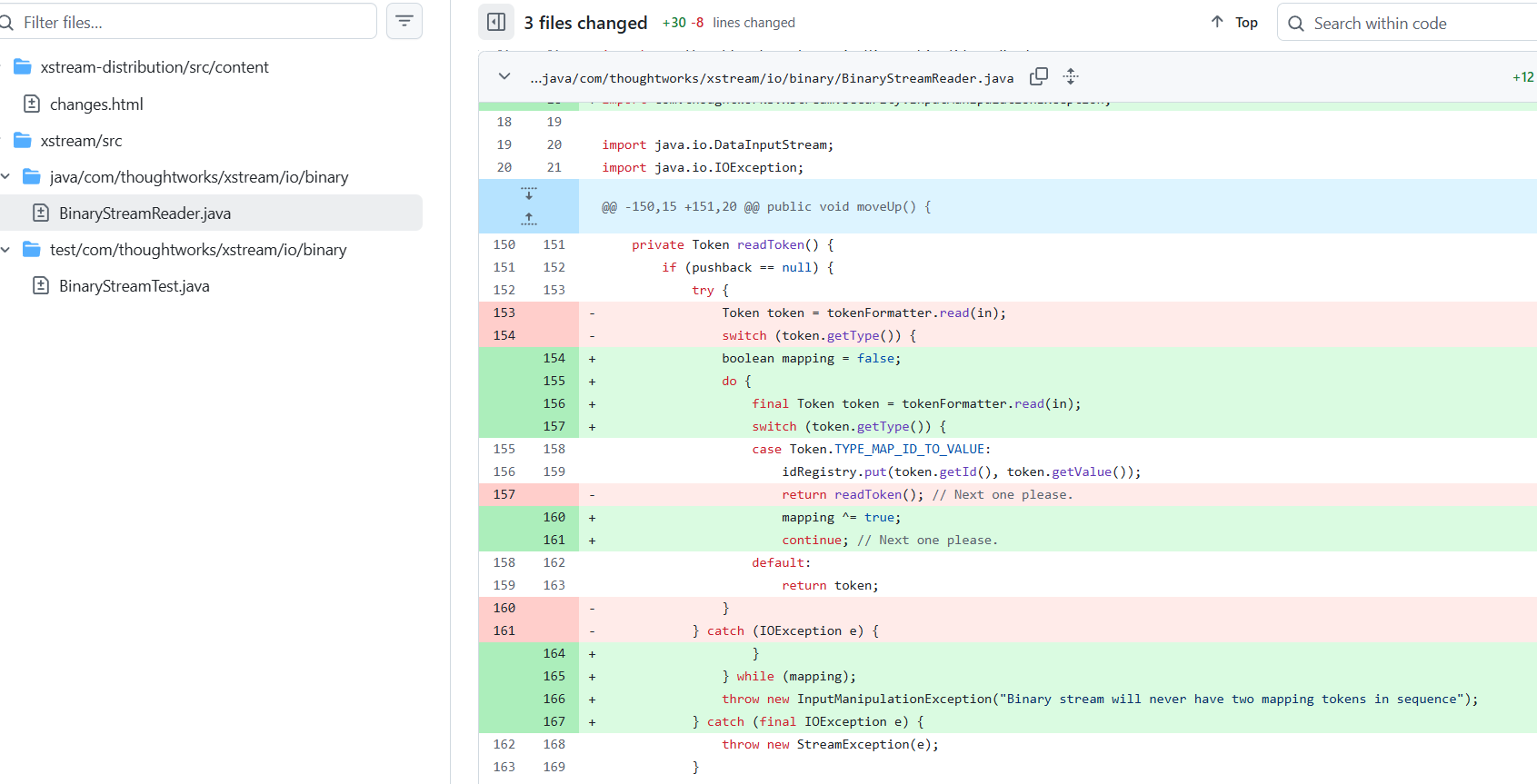This screenshot has height=784, width=1537.
Task: Click the BinaryStreamTest.java file diff icon
Action: pos(41,285)
